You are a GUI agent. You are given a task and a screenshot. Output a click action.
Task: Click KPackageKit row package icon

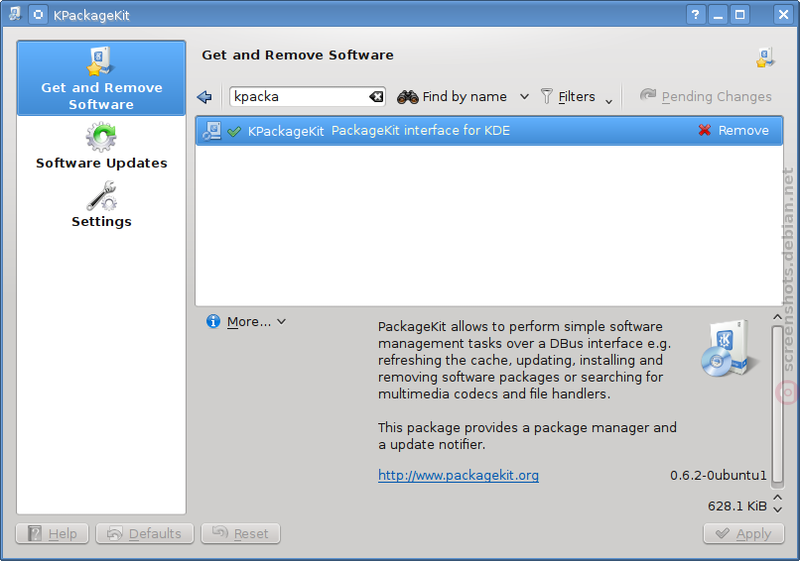pyautogui.click(x=212, y=131)
